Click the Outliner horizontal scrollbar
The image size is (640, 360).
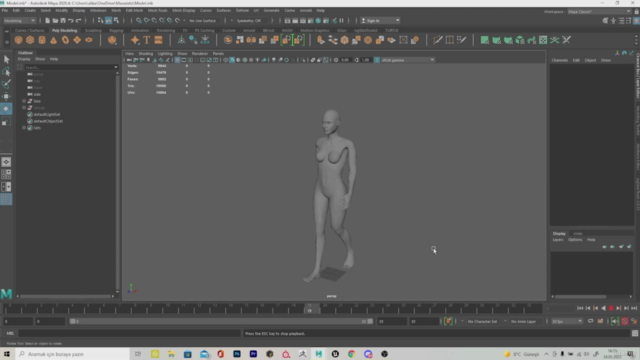tap(65, 296)
